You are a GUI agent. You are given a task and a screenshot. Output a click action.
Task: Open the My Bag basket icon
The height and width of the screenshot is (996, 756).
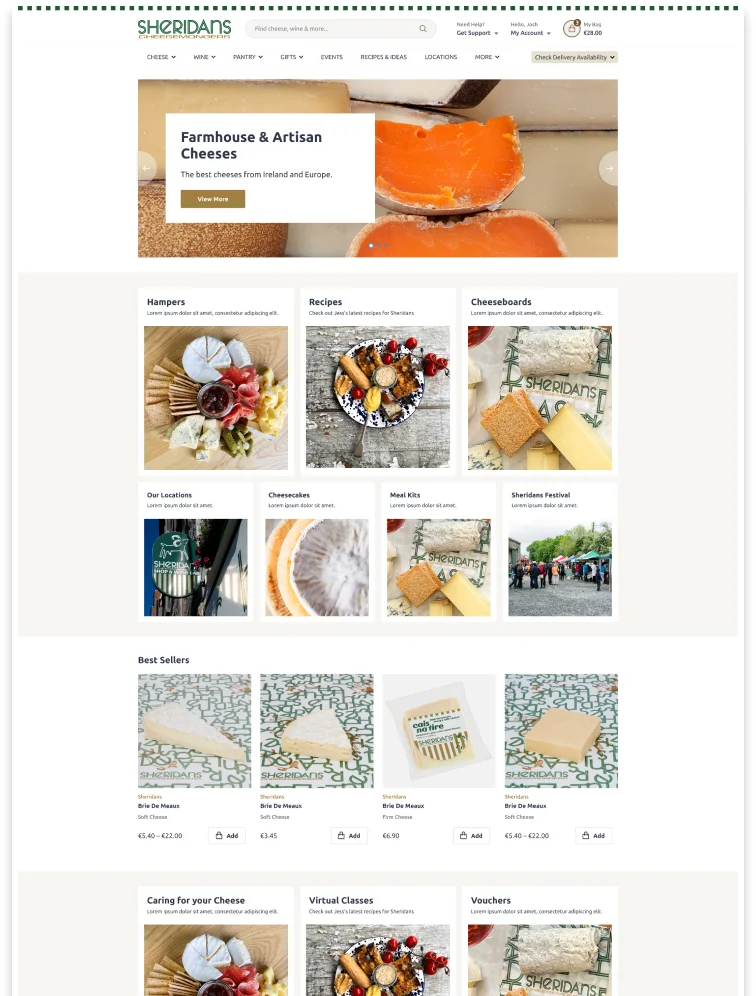pos(571,29)
